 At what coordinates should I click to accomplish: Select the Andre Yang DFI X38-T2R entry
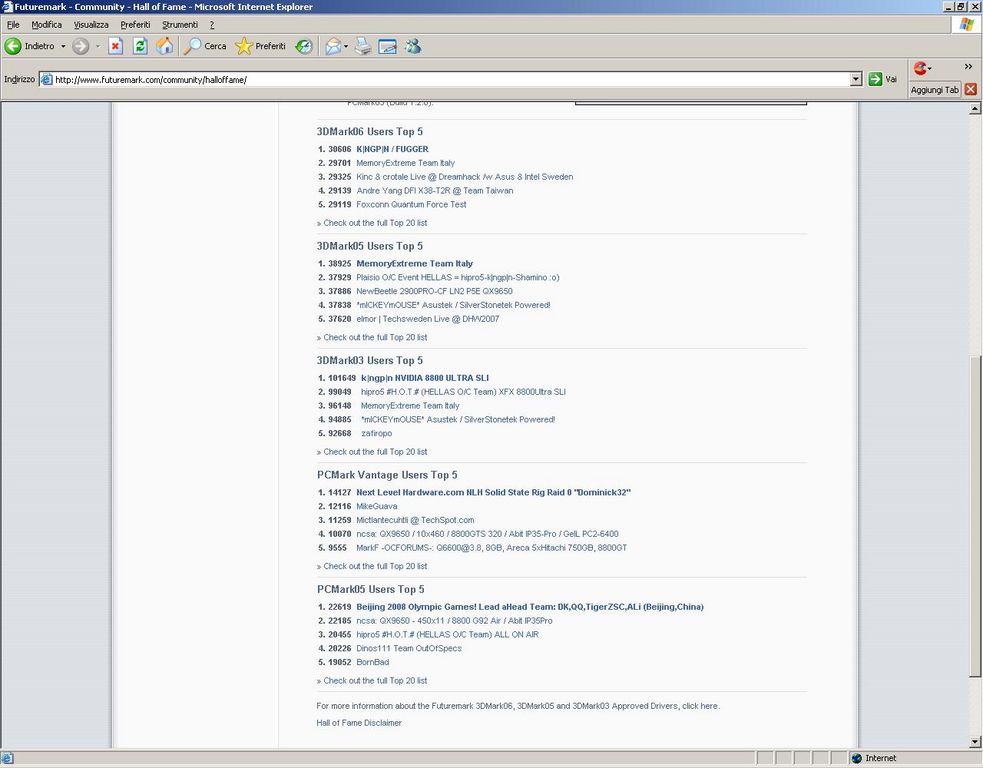click(435, 191)
